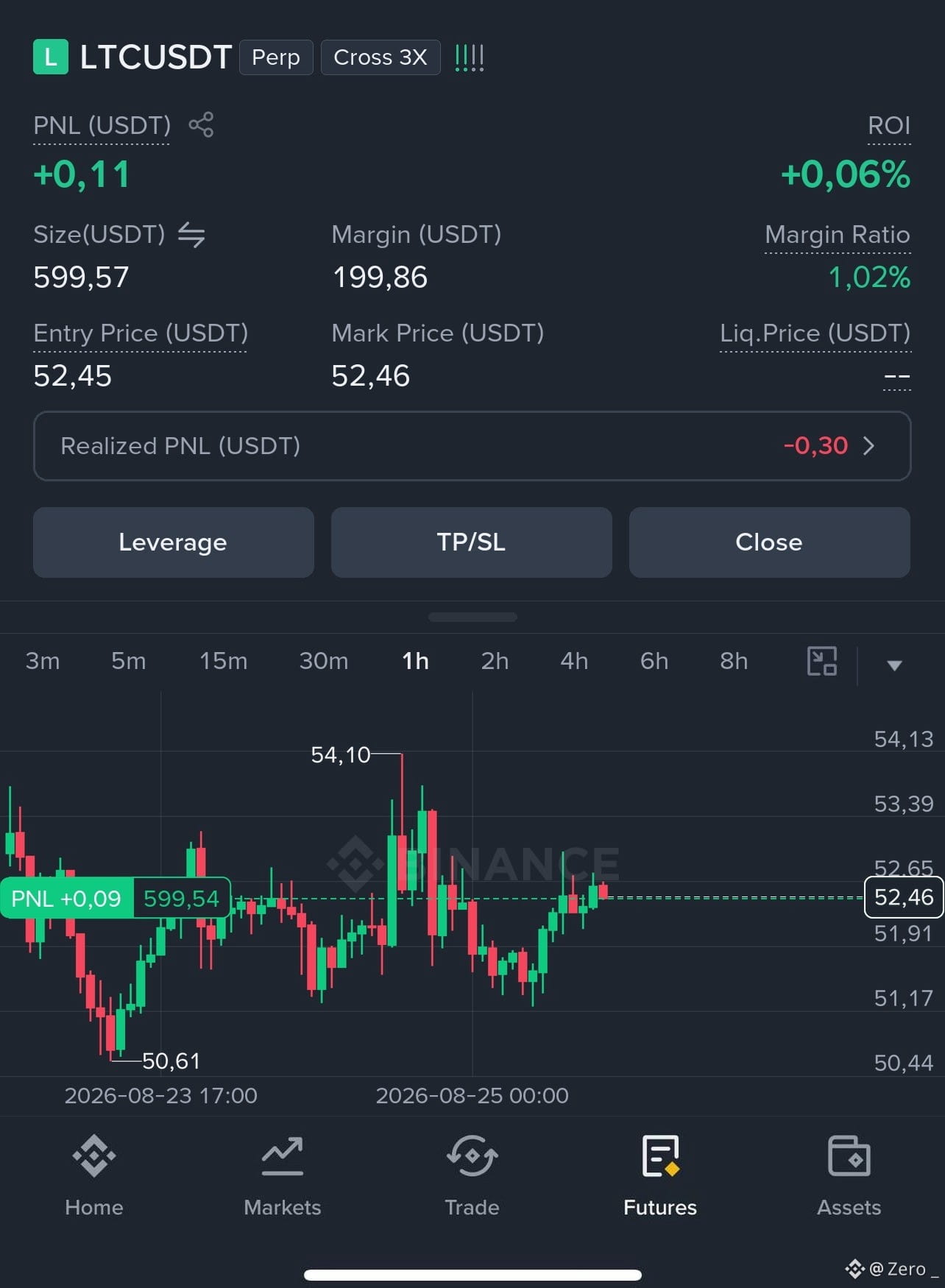Click the Leverage button

174,542
